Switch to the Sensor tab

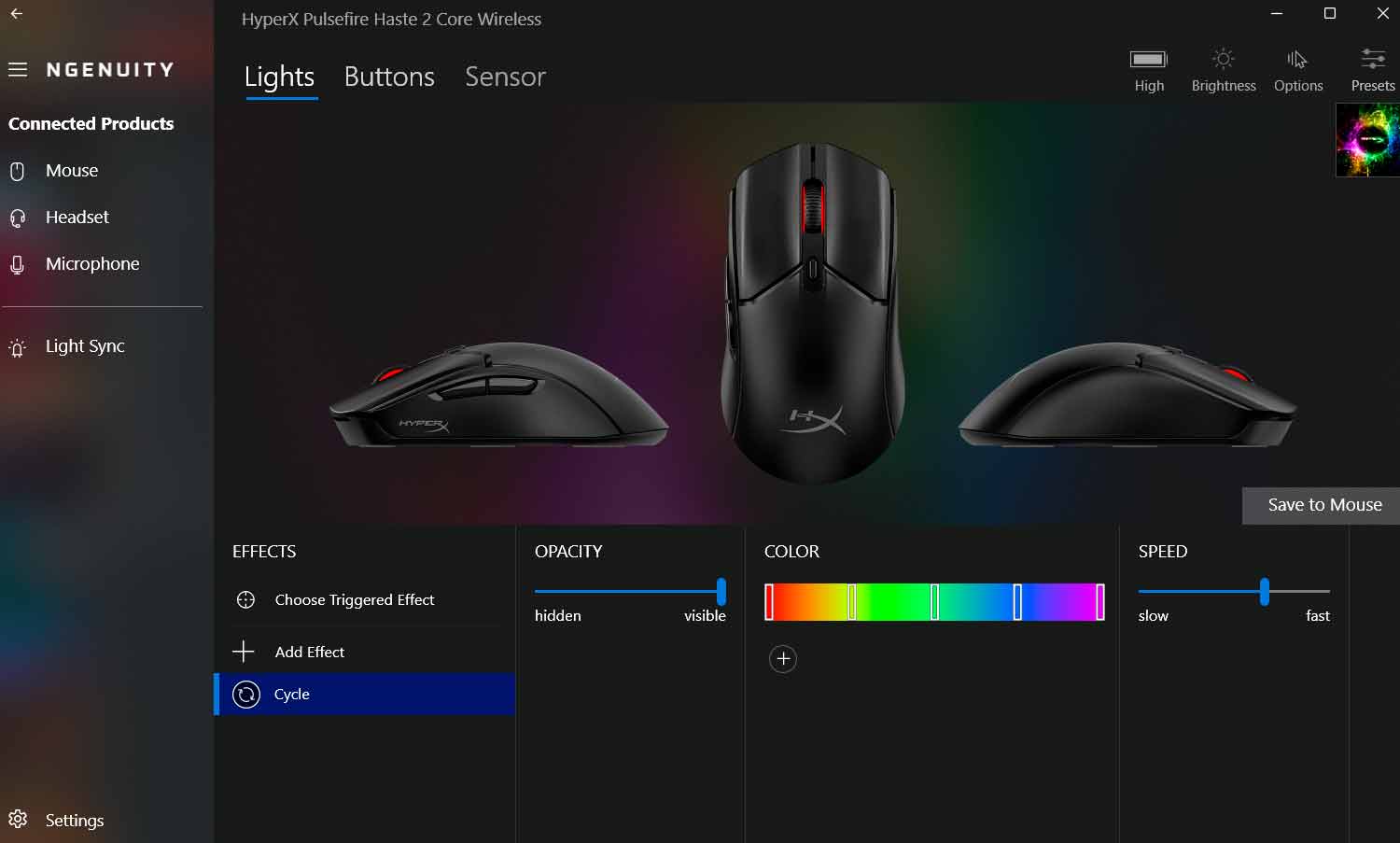tap(505, 77)
